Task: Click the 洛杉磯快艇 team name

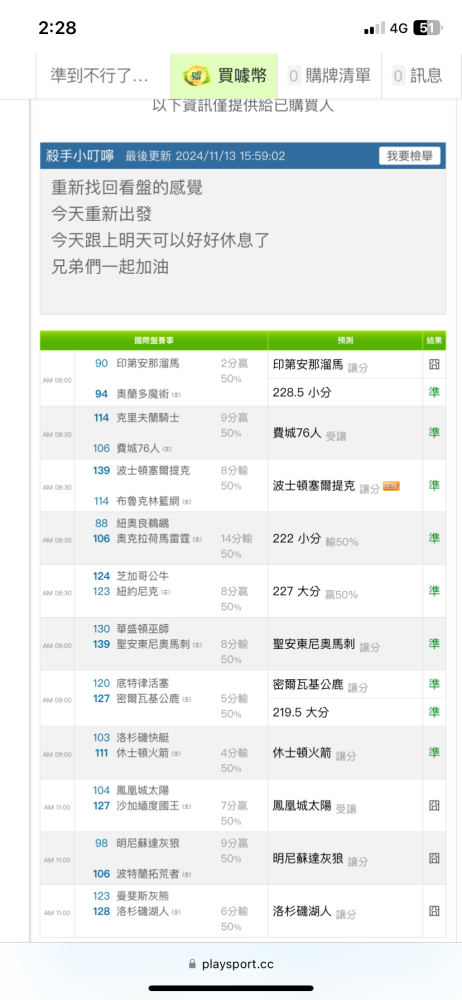Action: (x=143, y=737)
